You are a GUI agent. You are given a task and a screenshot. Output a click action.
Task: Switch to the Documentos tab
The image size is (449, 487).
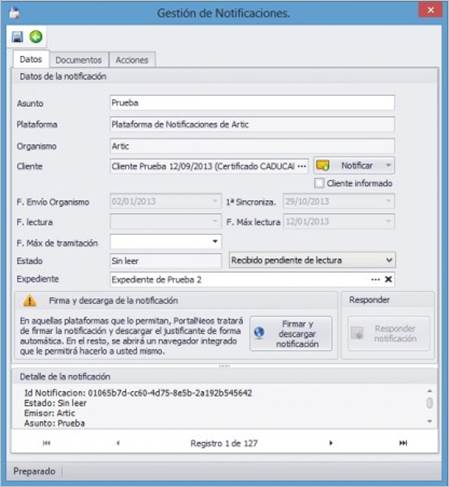(x=79, y=60)
